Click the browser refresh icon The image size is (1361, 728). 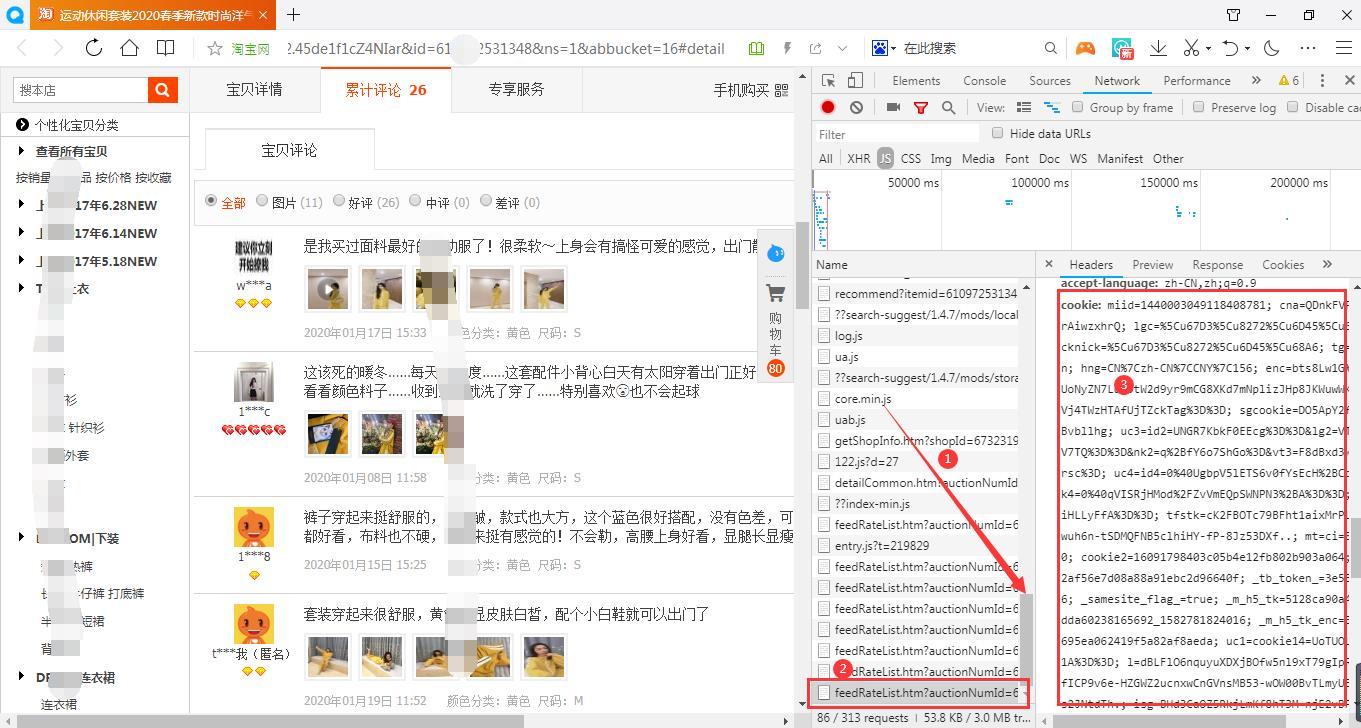pos(93,48)
